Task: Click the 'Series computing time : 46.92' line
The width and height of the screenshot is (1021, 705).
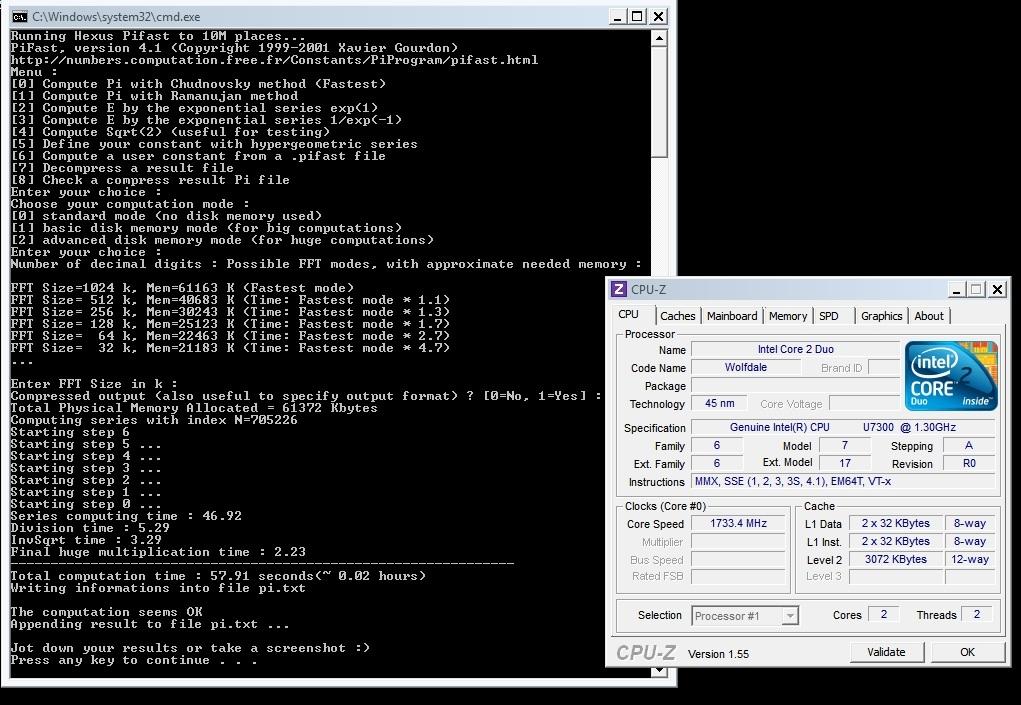Action: click(x=126, y=516)
